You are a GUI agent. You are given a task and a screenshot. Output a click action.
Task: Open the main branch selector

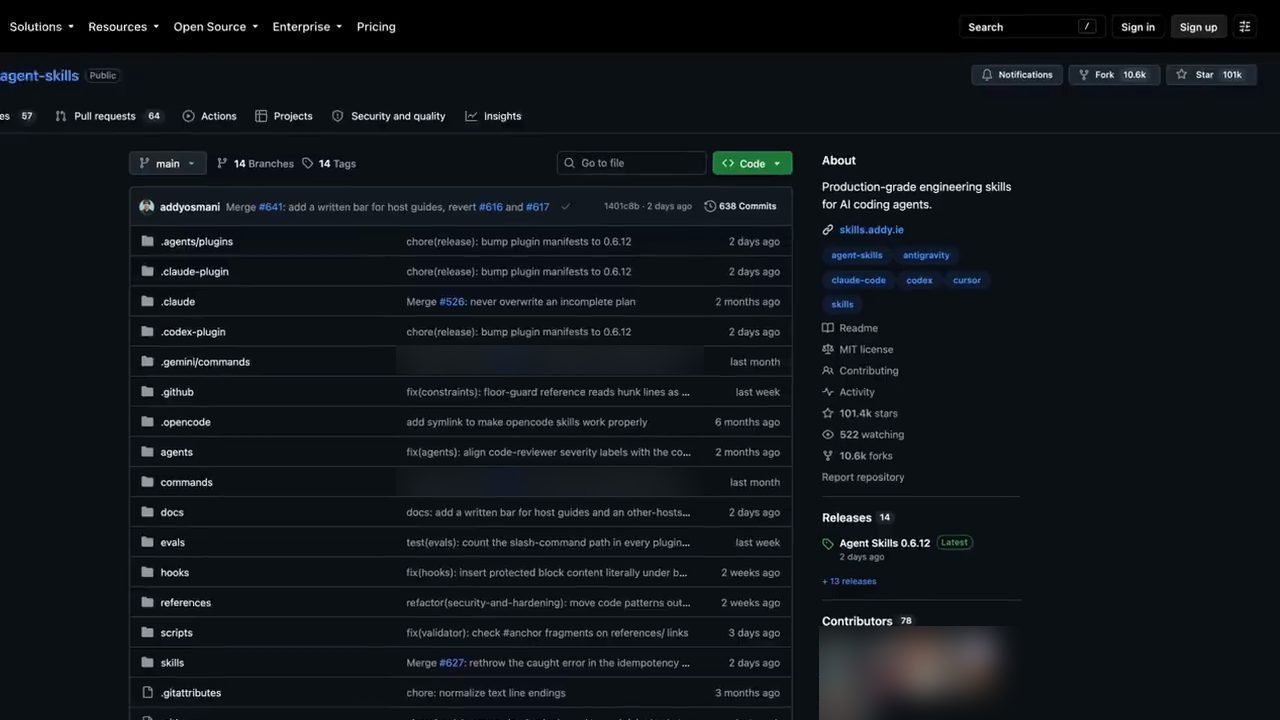pyautogui.click(x=167, y=163)
